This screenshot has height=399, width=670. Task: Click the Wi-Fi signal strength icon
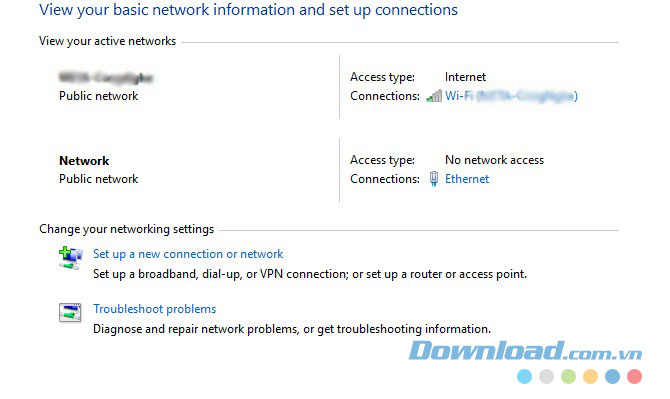pos(434,96)
